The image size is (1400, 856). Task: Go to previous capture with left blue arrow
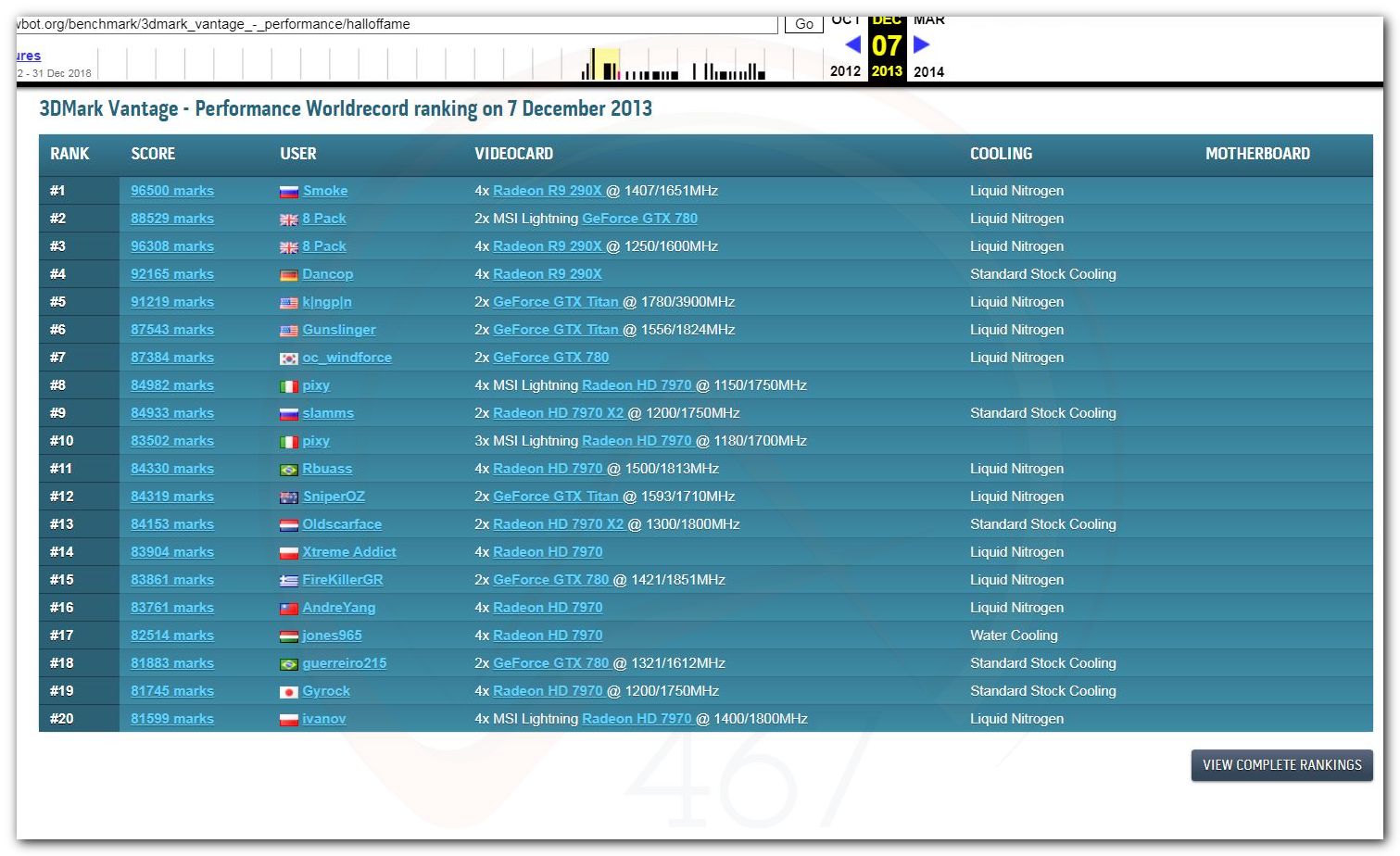coord(853,44)
